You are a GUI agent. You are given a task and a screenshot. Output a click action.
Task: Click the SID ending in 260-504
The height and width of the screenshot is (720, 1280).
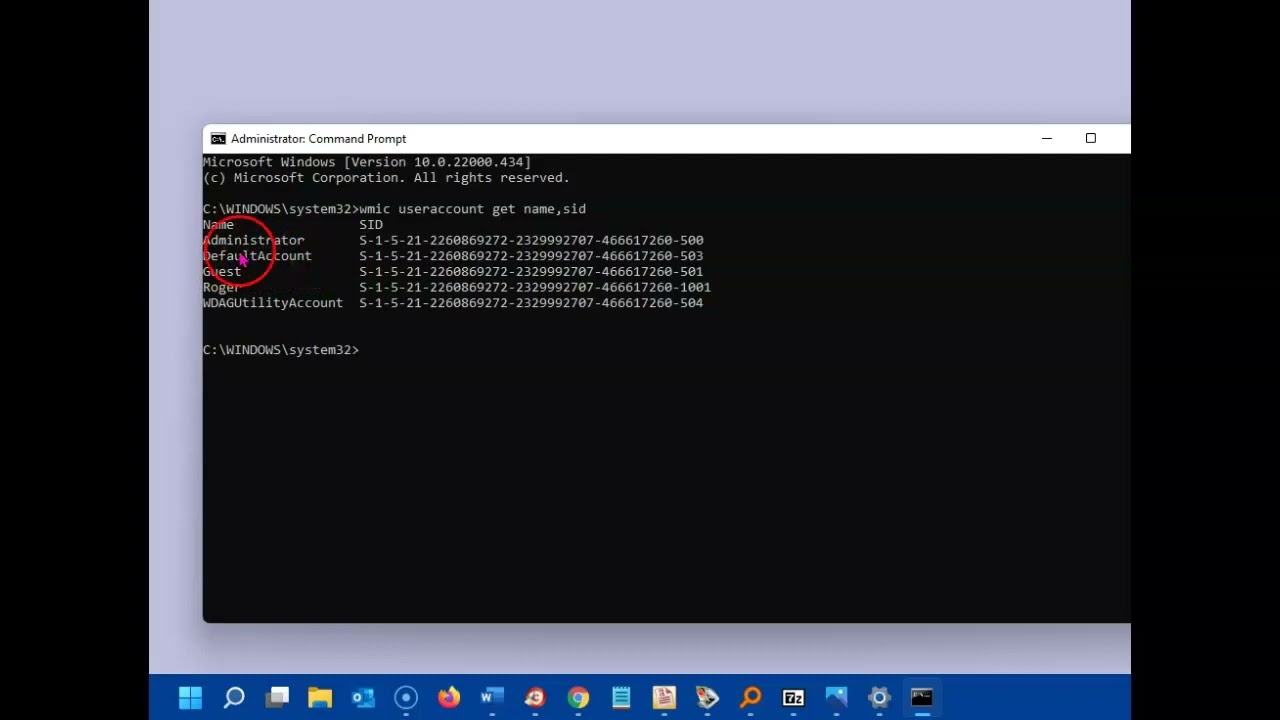click(x=531, y=303)
